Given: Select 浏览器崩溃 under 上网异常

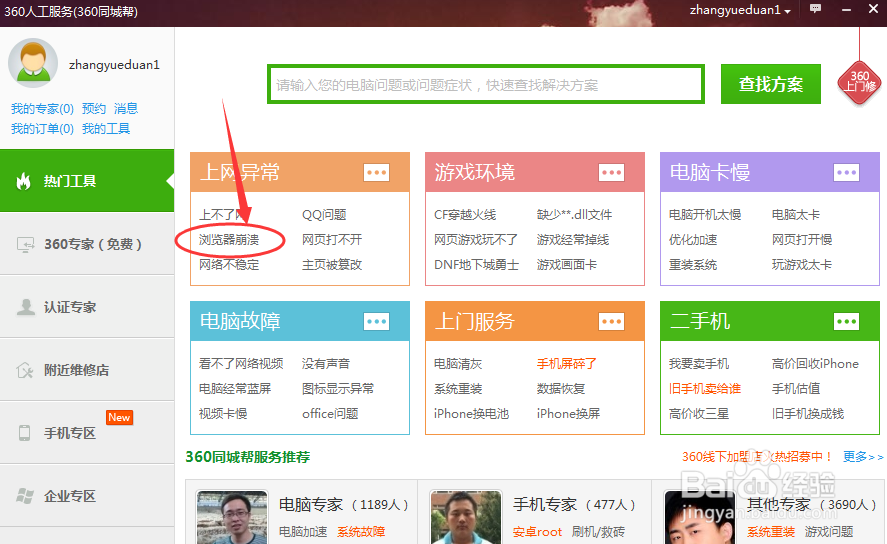Looking at the screenshot, I should (x=229, y=240).
